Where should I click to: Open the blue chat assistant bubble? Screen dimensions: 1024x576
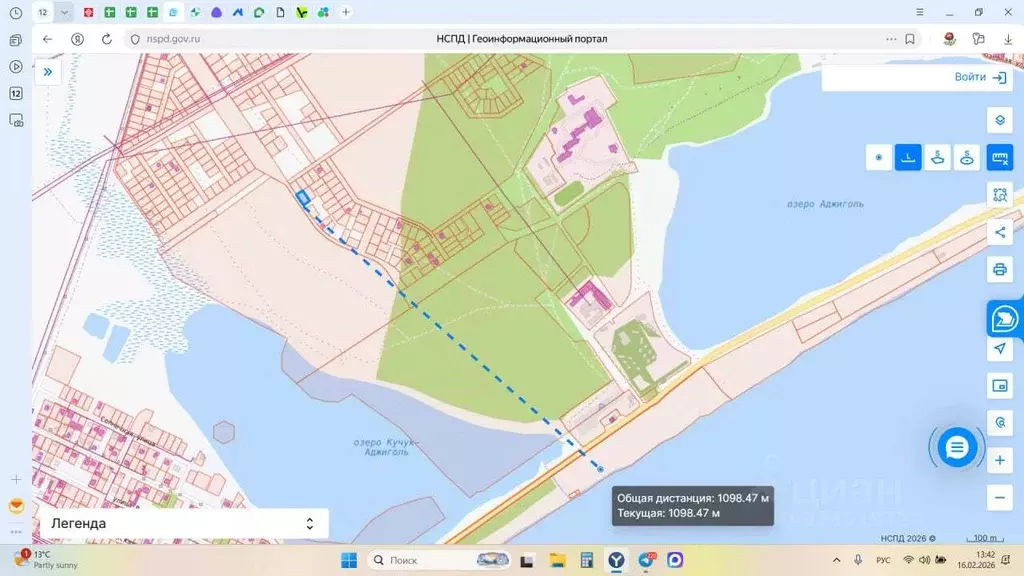coord(957,447)
